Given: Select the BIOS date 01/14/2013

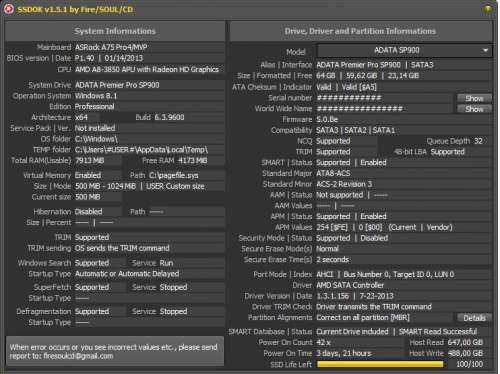Looking at the screenshot, I should (x=124, y=58).
